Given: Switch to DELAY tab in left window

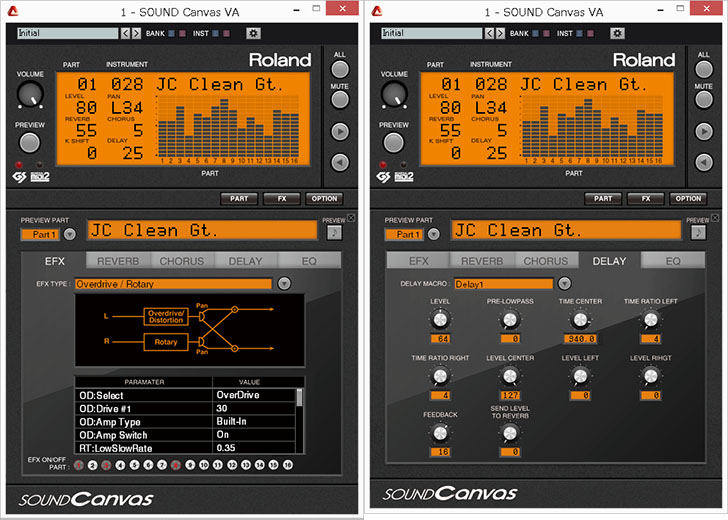Looking at the screenshot, I should click(246, 261).
